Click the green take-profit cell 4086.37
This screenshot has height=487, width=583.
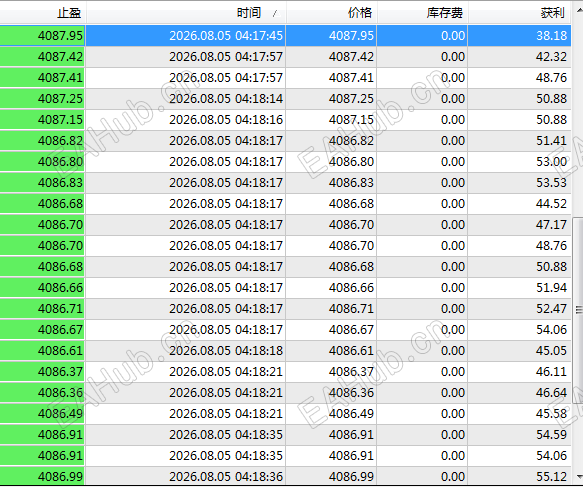[x=42, y=371]
